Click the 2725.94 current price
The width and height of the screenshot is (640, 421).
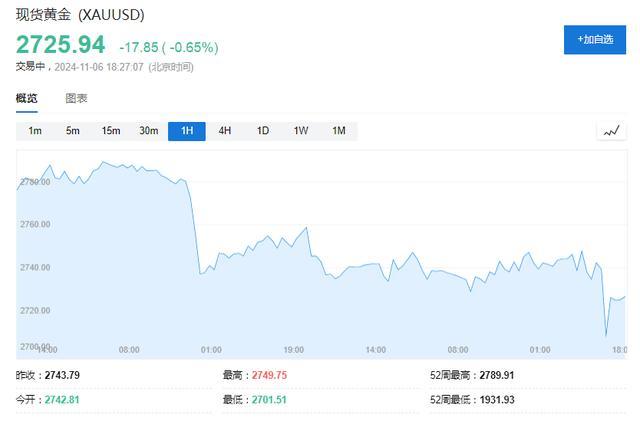(x=60, y=45)
